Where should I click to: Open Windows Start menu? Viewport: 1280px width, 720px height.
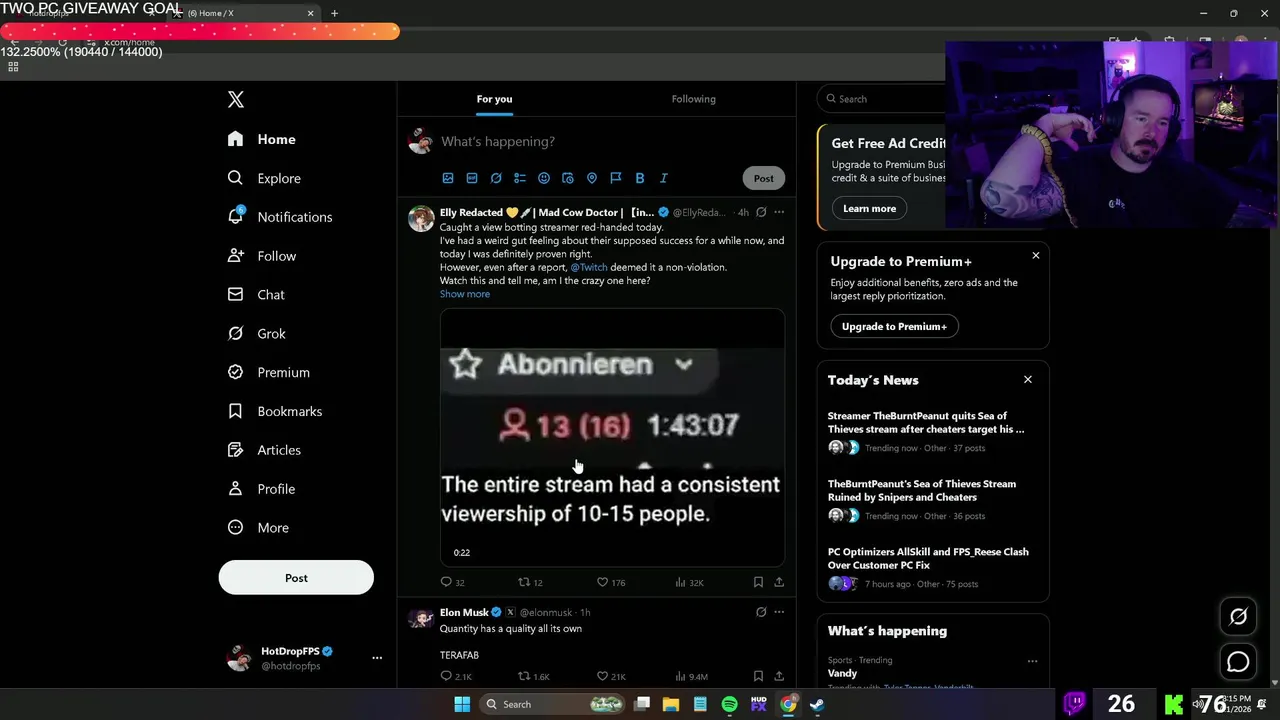point(462,704)
